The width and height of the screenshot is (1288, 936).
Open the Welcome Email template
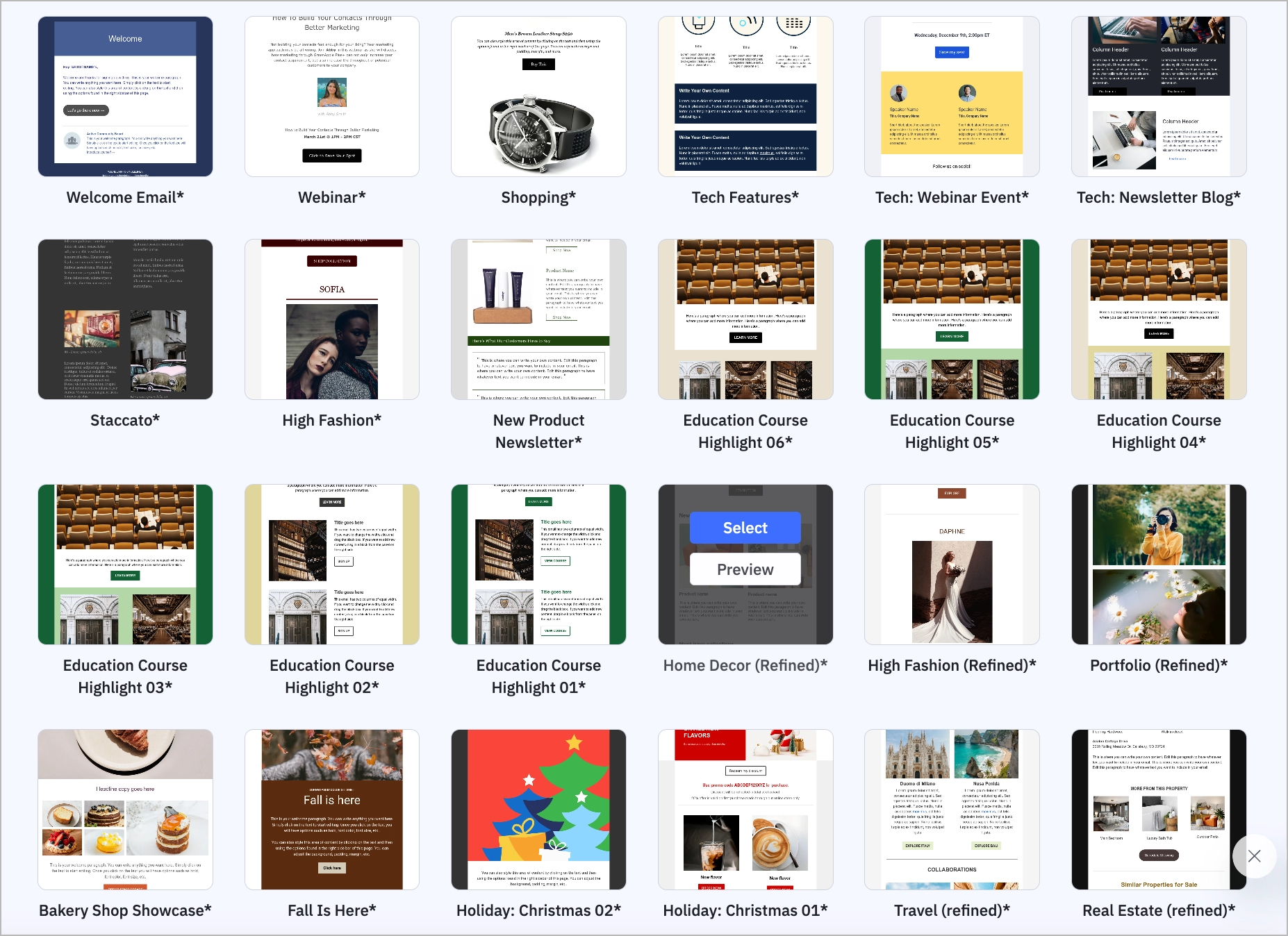tap(125, 96)
